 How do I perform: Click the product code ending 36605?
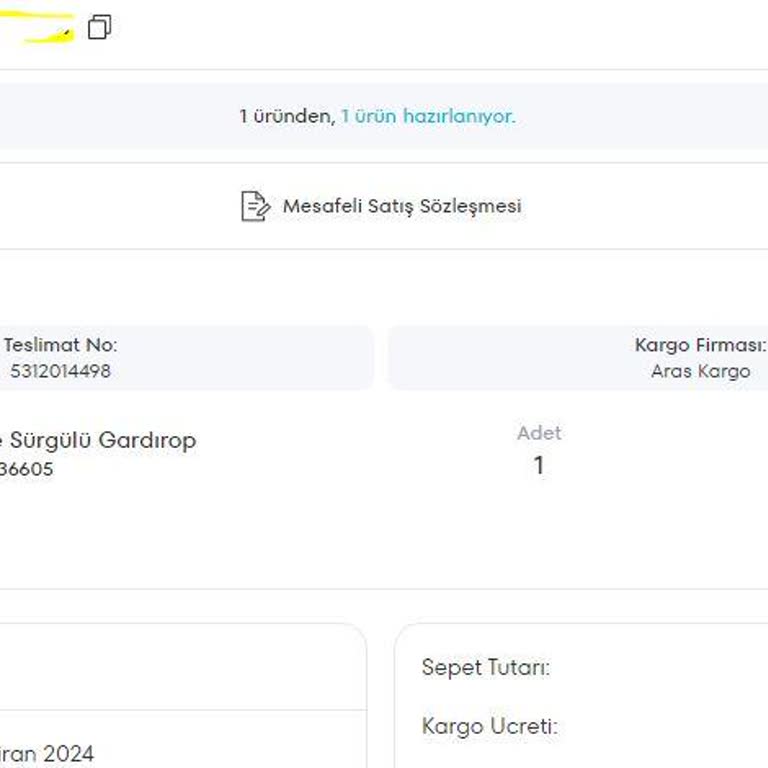point(26,469)
